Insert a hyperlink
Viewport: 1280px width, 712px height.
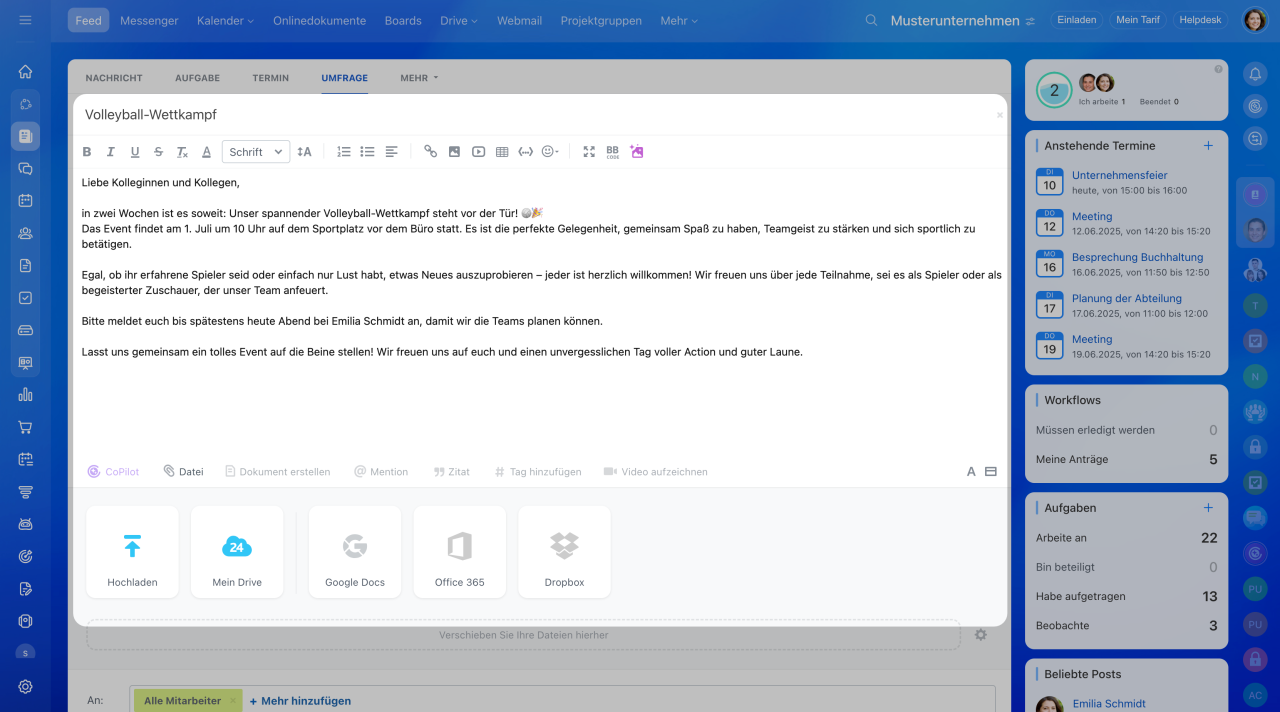click(x=430, y=152)
